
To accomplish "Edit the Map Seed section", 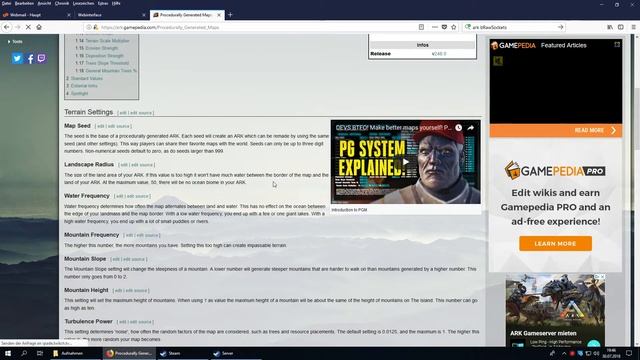I will 101,127.
